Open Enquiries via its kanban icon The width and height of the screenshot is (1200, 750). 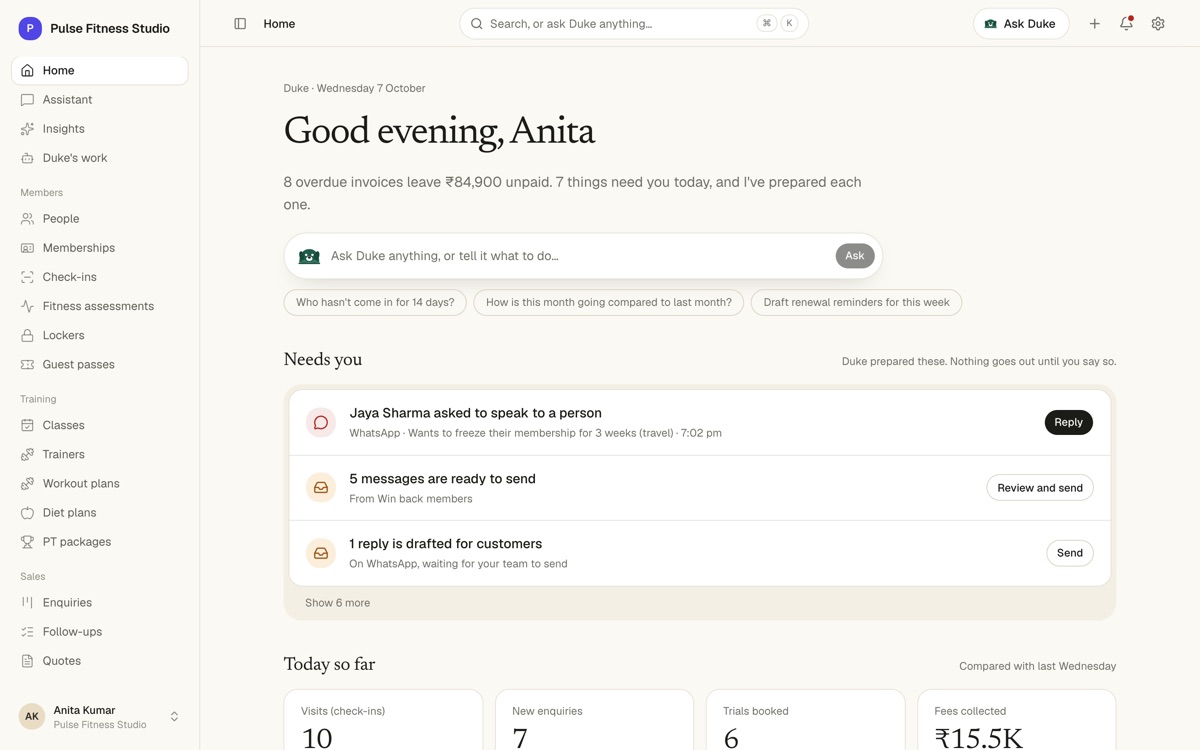coord(27,603)
